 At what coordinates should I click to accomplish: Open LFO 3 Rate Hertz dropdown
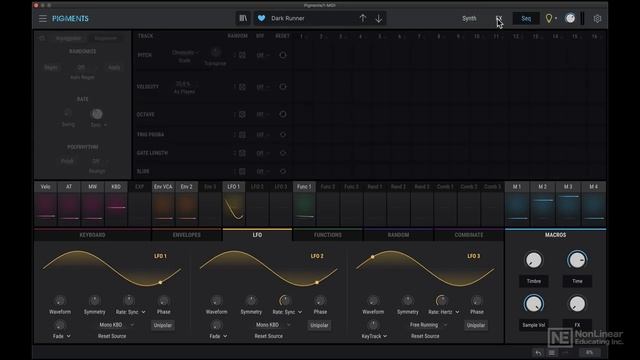(444, 312)
